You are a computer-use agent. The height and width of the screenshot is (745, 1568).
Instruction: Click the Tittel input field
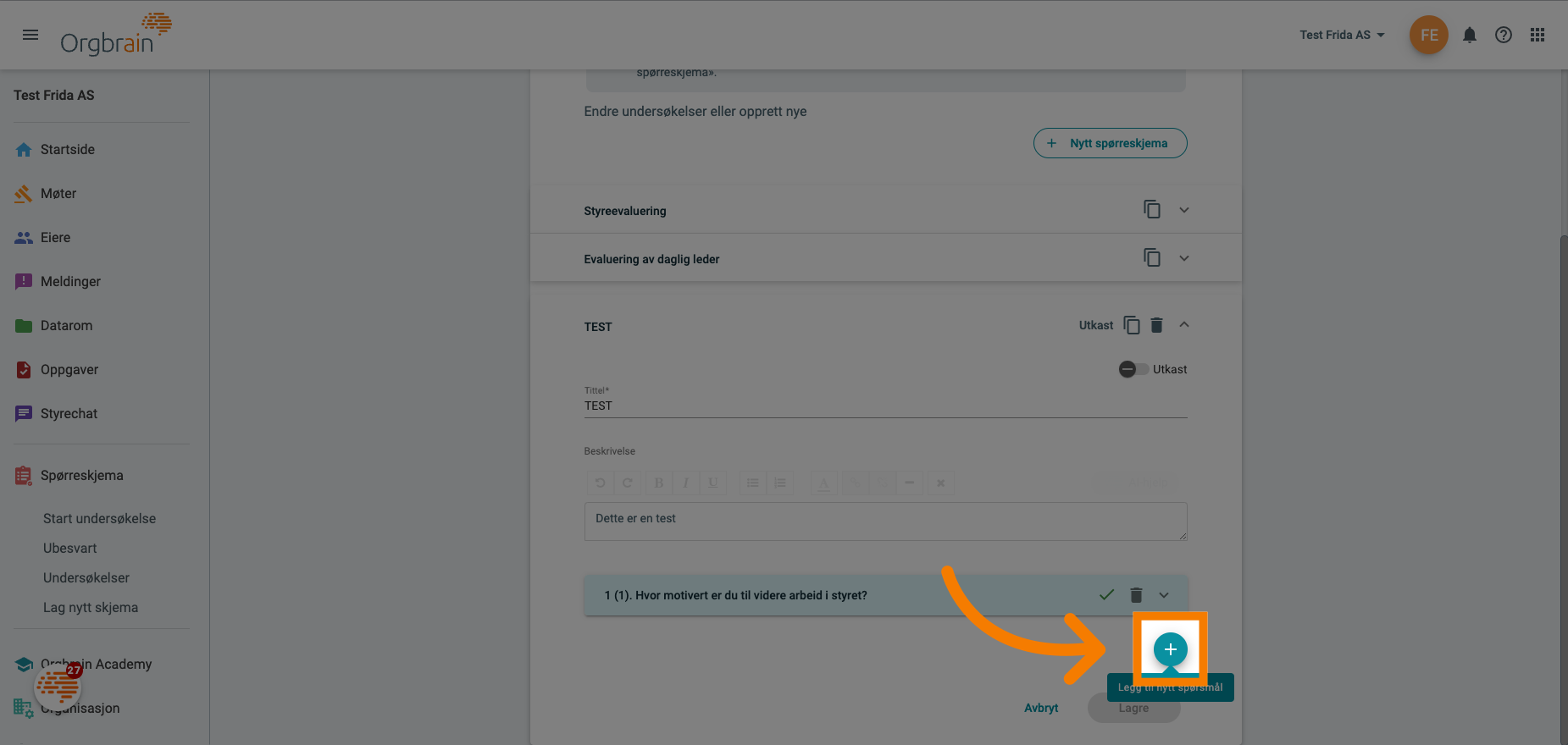pyautogui.click(x=885, y=406)
